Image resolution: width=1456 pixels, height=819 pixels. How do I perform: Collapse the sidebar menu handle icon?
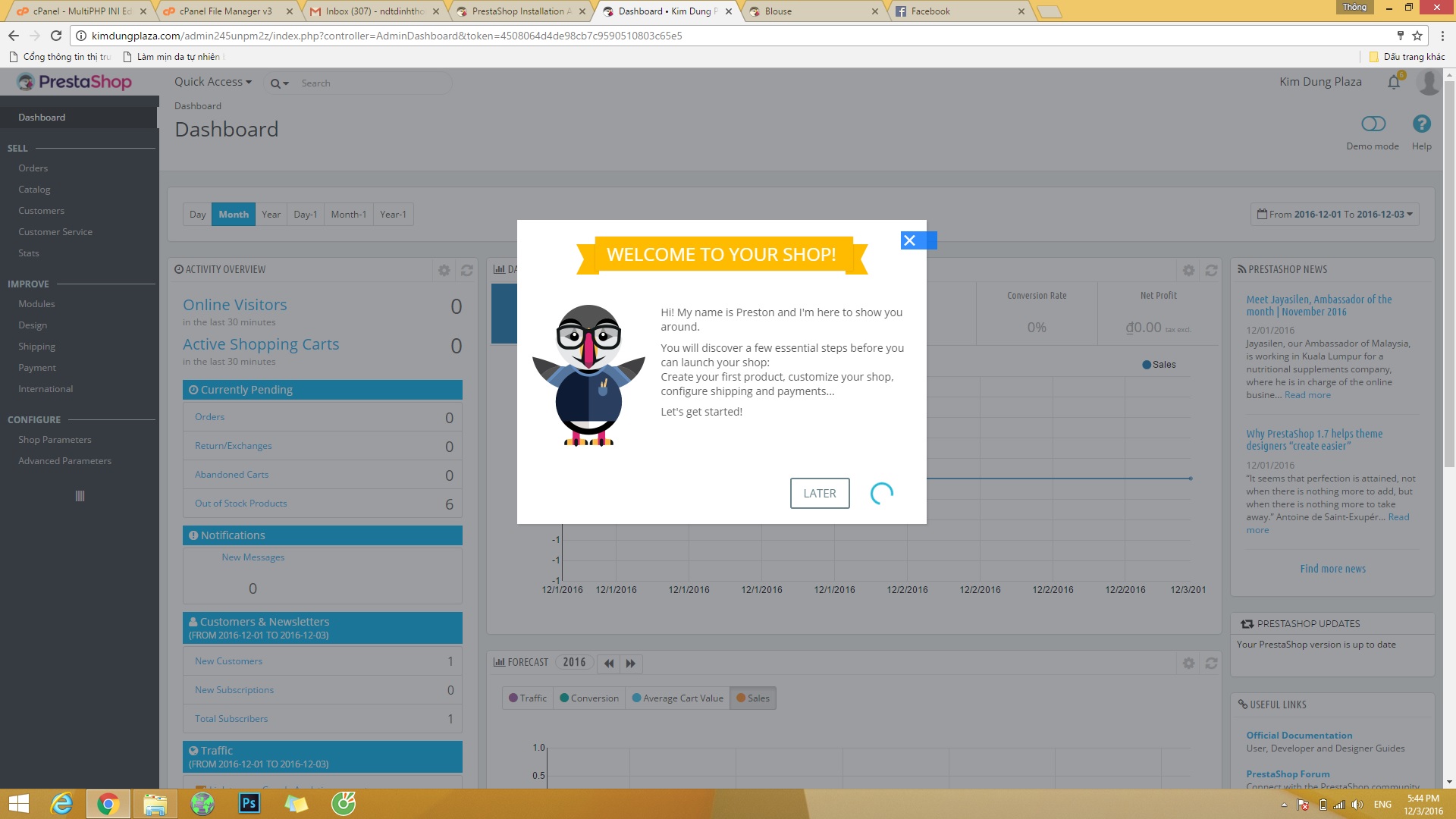click(80, 496)
